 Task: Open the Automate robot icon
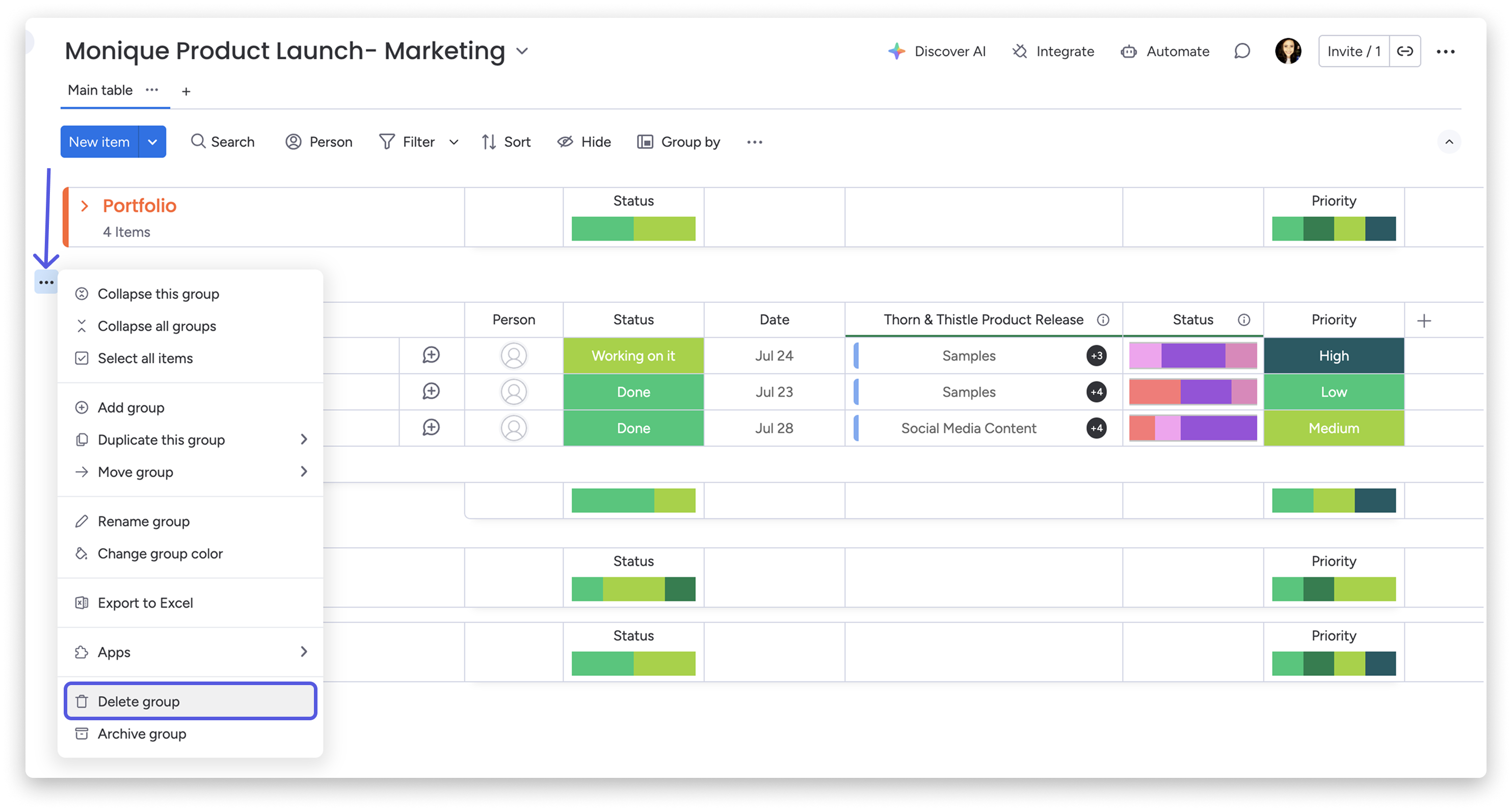[1128, 51]
